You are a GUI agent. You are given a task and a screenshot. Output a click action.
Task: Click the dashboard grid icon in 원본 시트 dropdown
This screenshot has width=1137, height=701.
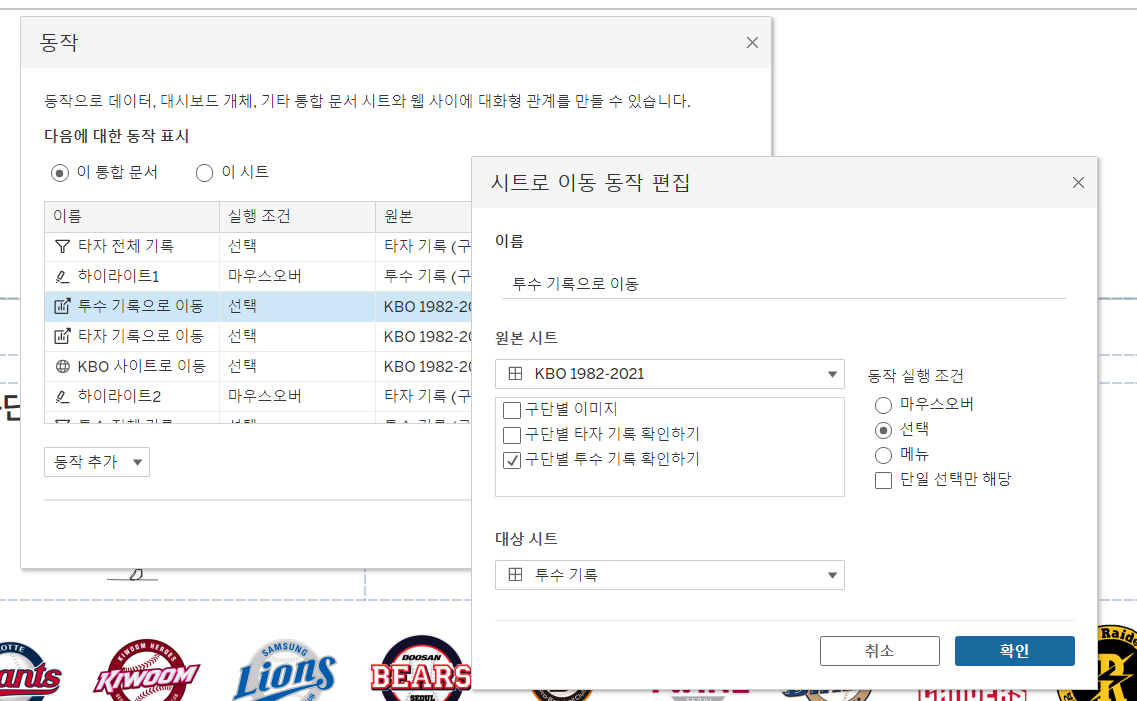point(515,374)
